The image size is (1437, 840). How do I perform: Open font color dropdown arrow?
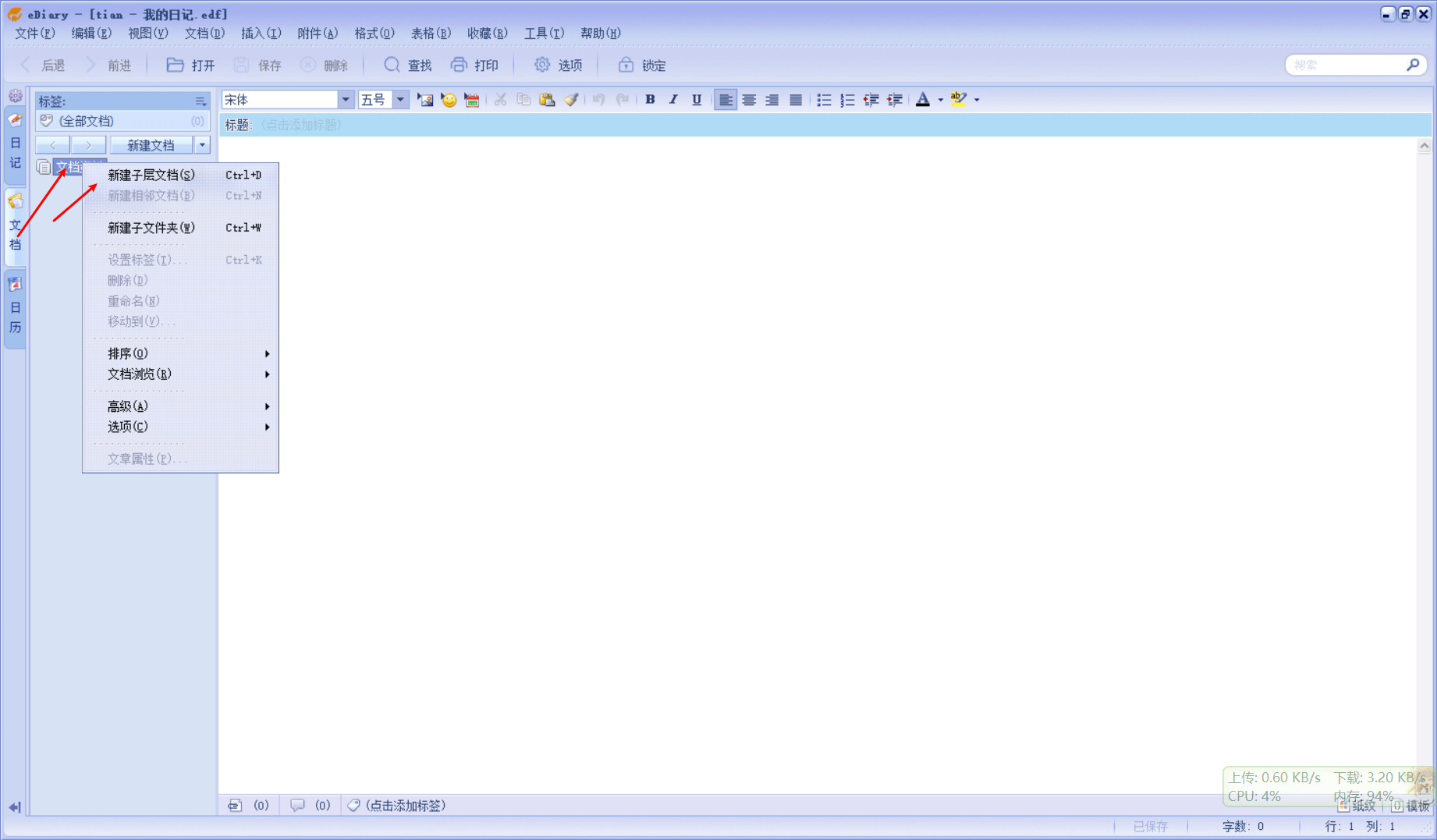(940, 100)
